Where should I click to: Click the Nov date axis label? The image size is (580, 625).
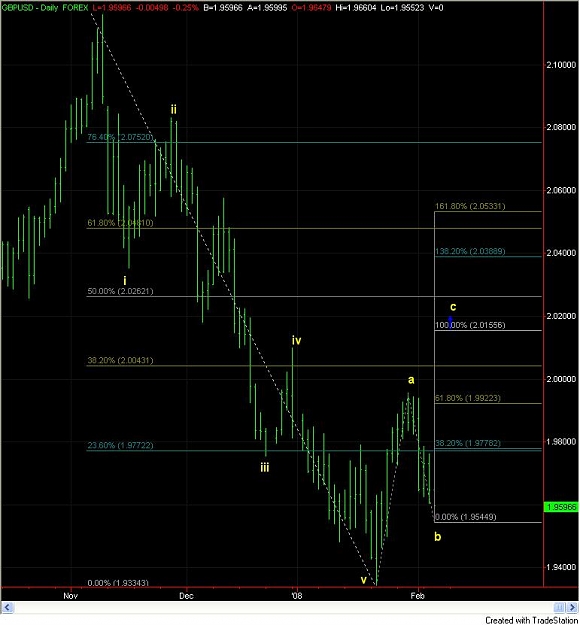tap(70, 596)
